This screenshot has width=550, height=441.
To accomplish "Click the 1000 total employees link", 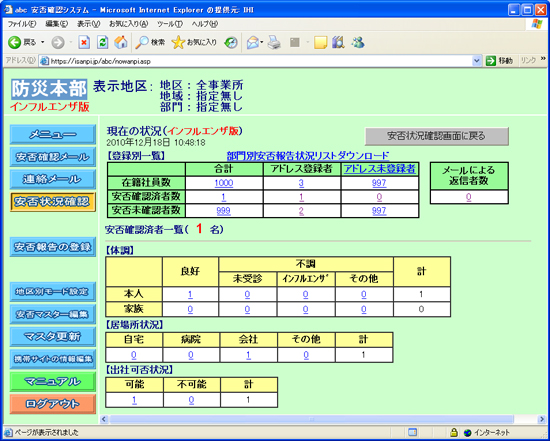I will [x=224, y=183].
